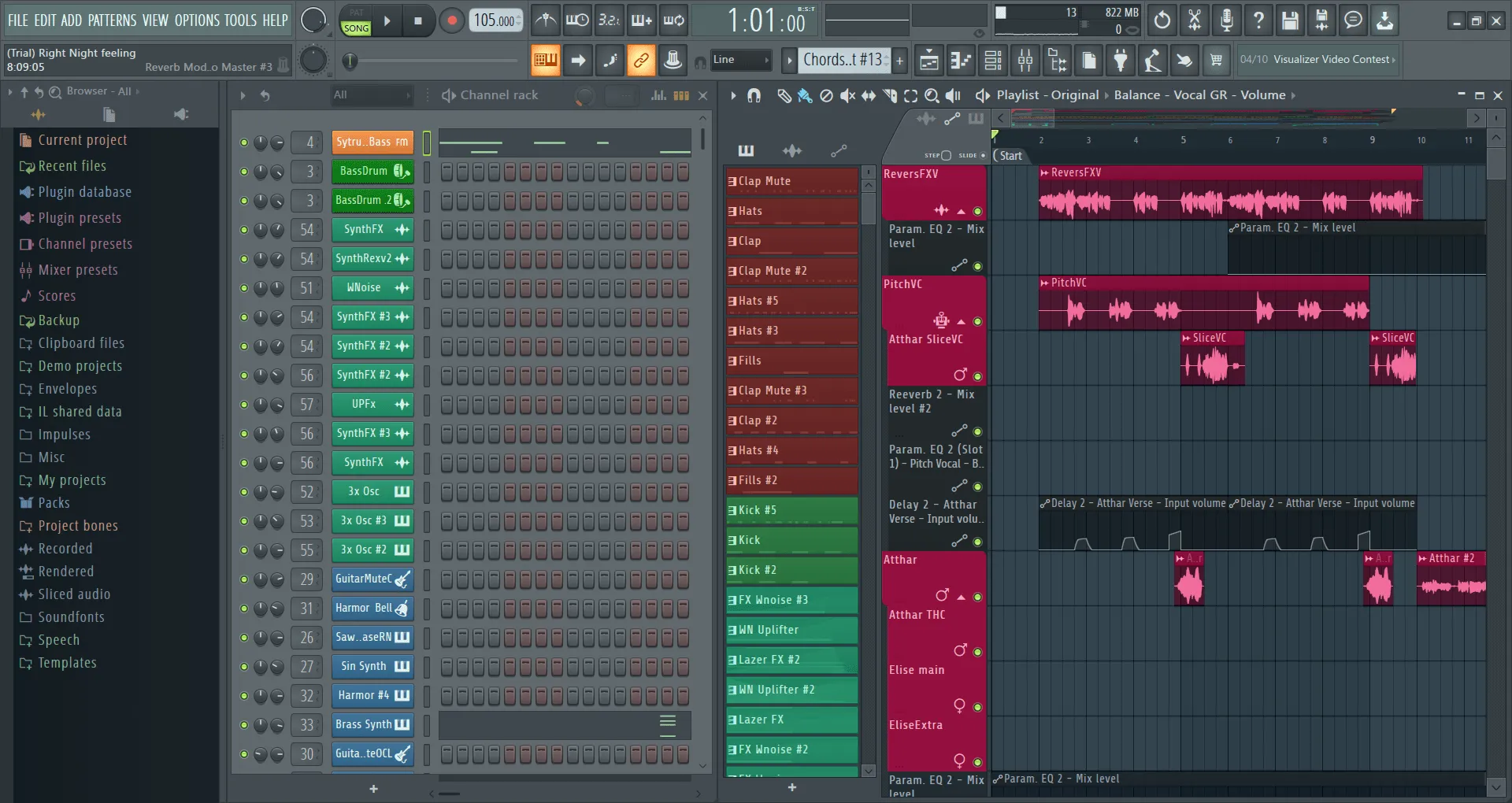Screen dimensions: 1512x803
Task: Click the Visualizer Video Contest link
Action: [1331, 59]
